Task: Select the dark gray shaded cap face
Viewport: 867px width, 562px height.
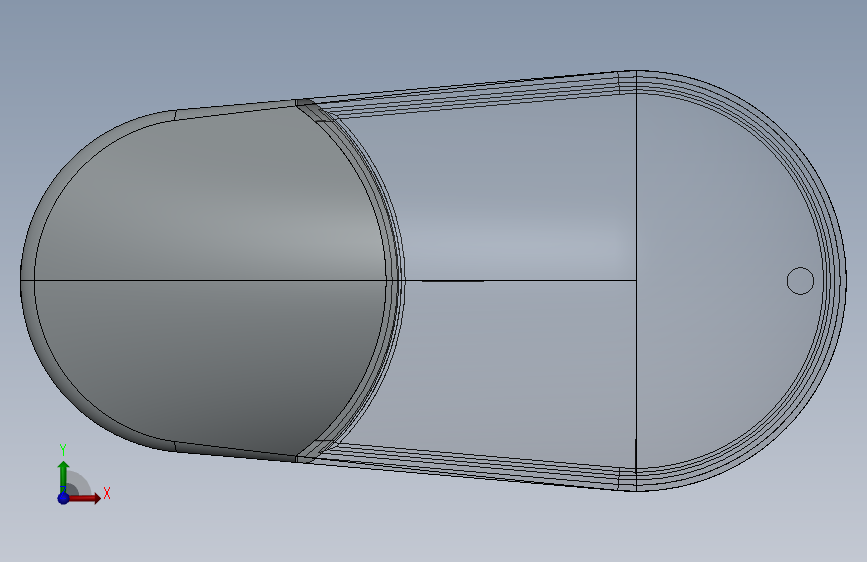Action: (x=210, y=280)
